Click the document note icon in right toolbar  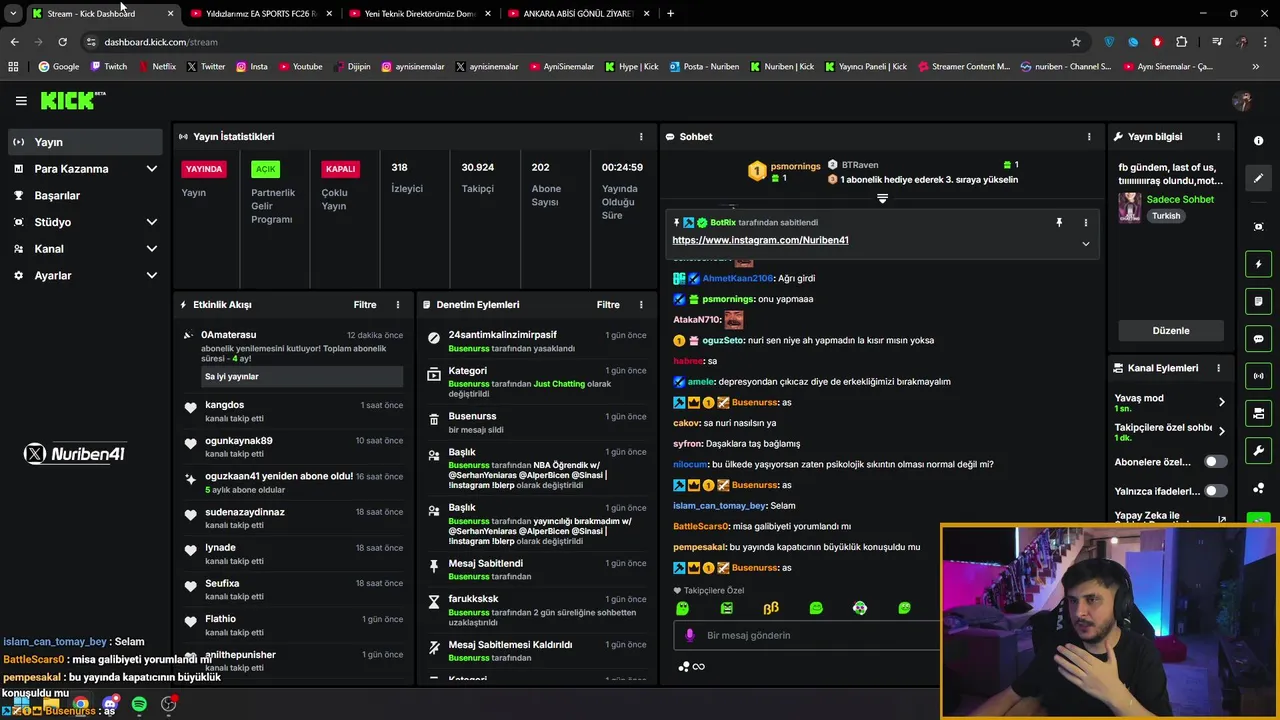pos(1259,301)
